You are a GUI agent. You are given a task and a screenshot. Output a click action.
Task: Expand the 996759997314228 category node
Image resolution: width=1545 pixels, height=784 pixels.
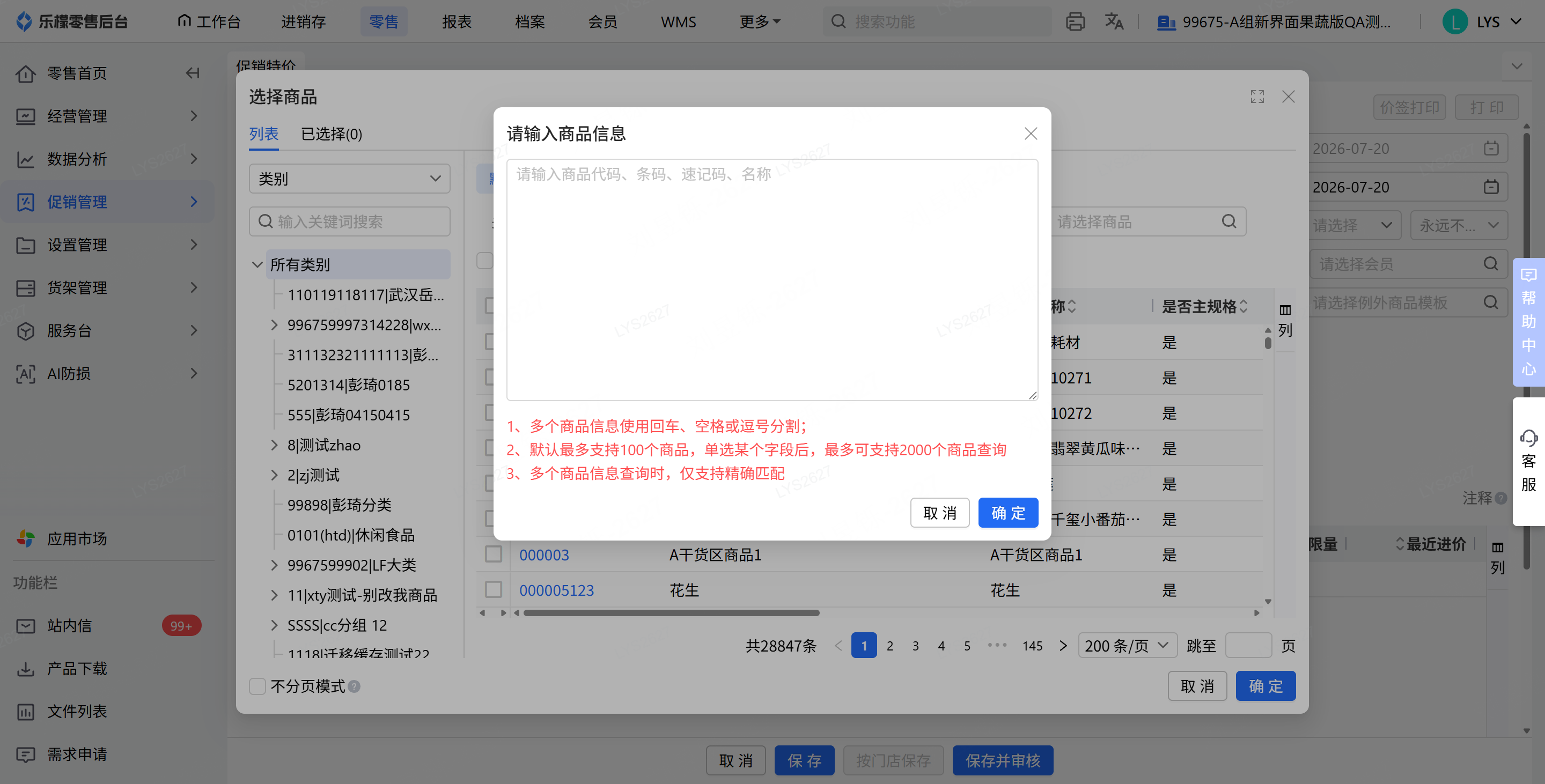tap(274, 325)
